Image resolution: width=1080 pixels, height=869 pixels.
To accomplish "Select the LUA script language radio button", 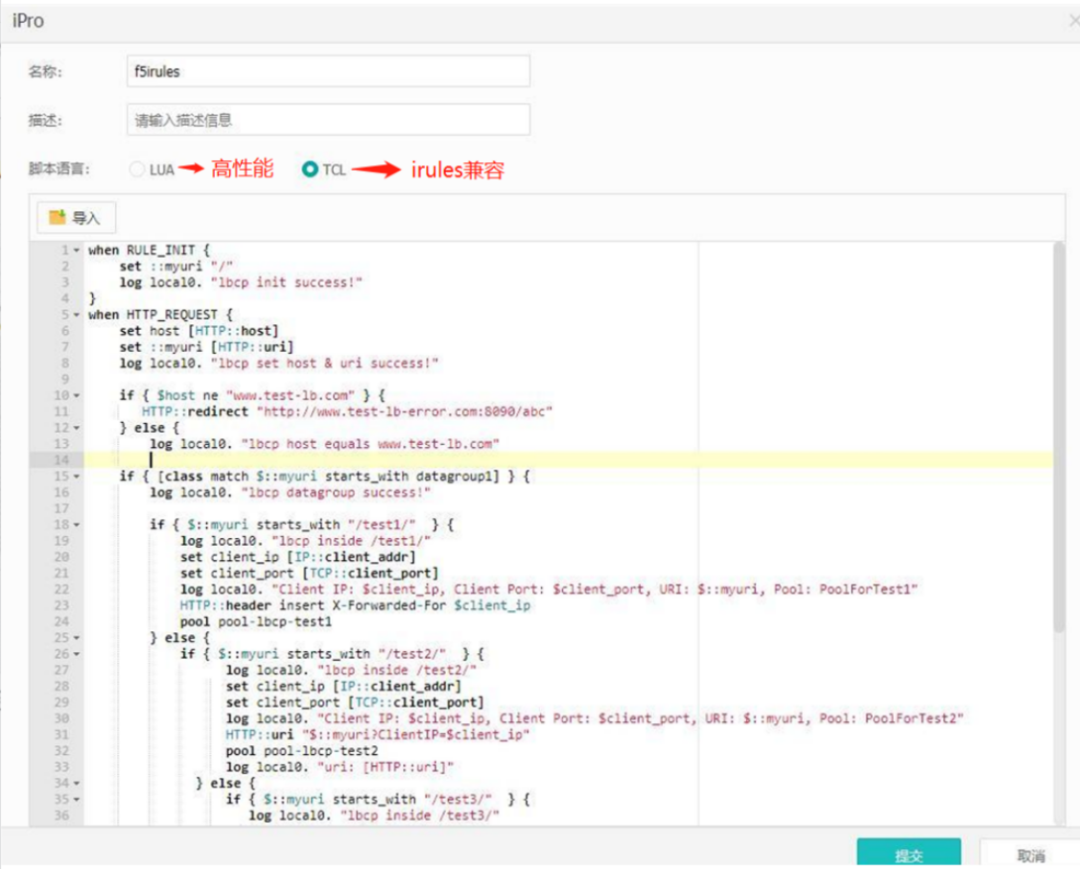I will click(136, 169).
